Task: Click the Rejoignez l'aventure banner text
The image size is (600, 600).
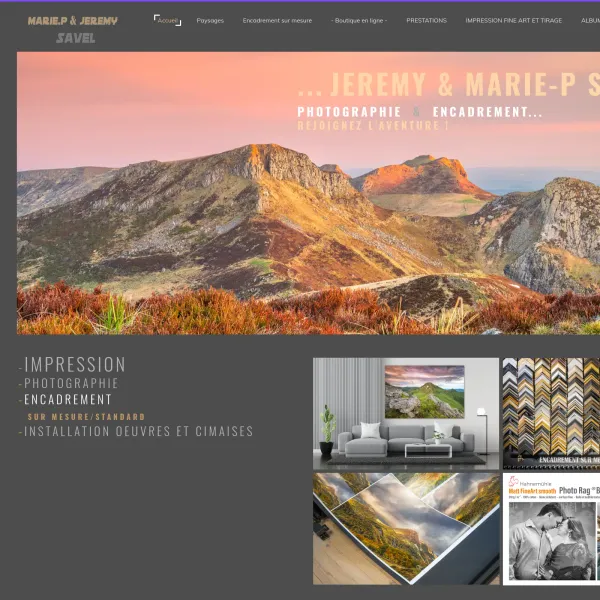Action: coord(373,126)
